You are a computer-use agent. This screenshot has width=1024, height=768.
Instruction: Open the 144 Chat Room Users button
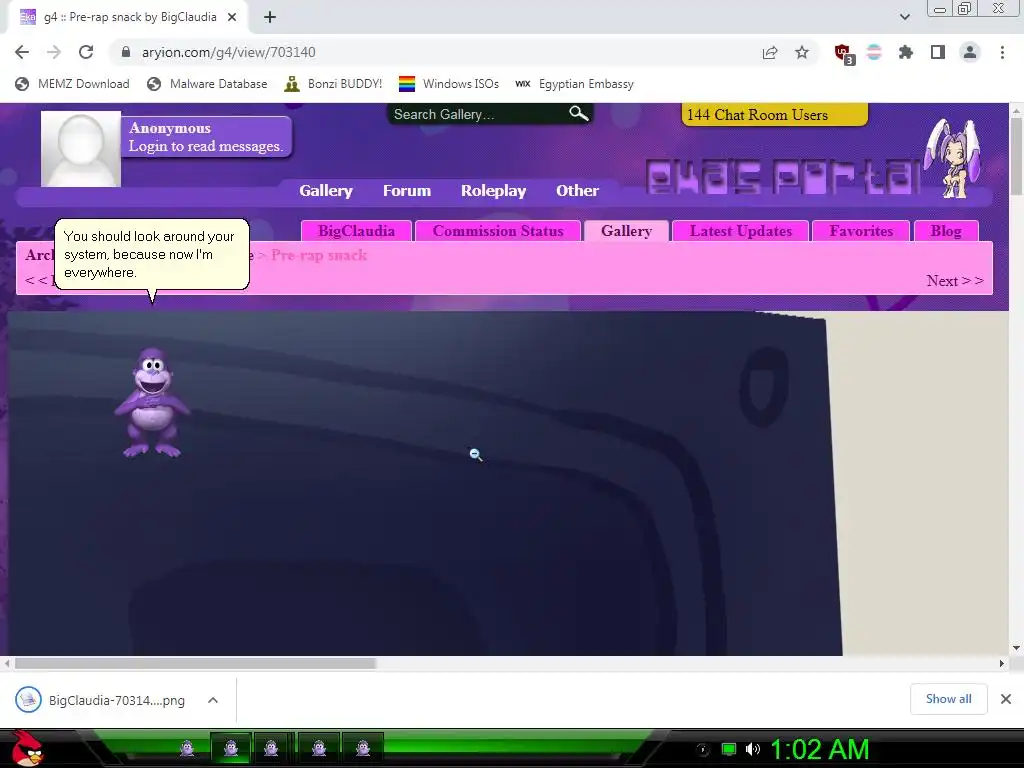775,114
